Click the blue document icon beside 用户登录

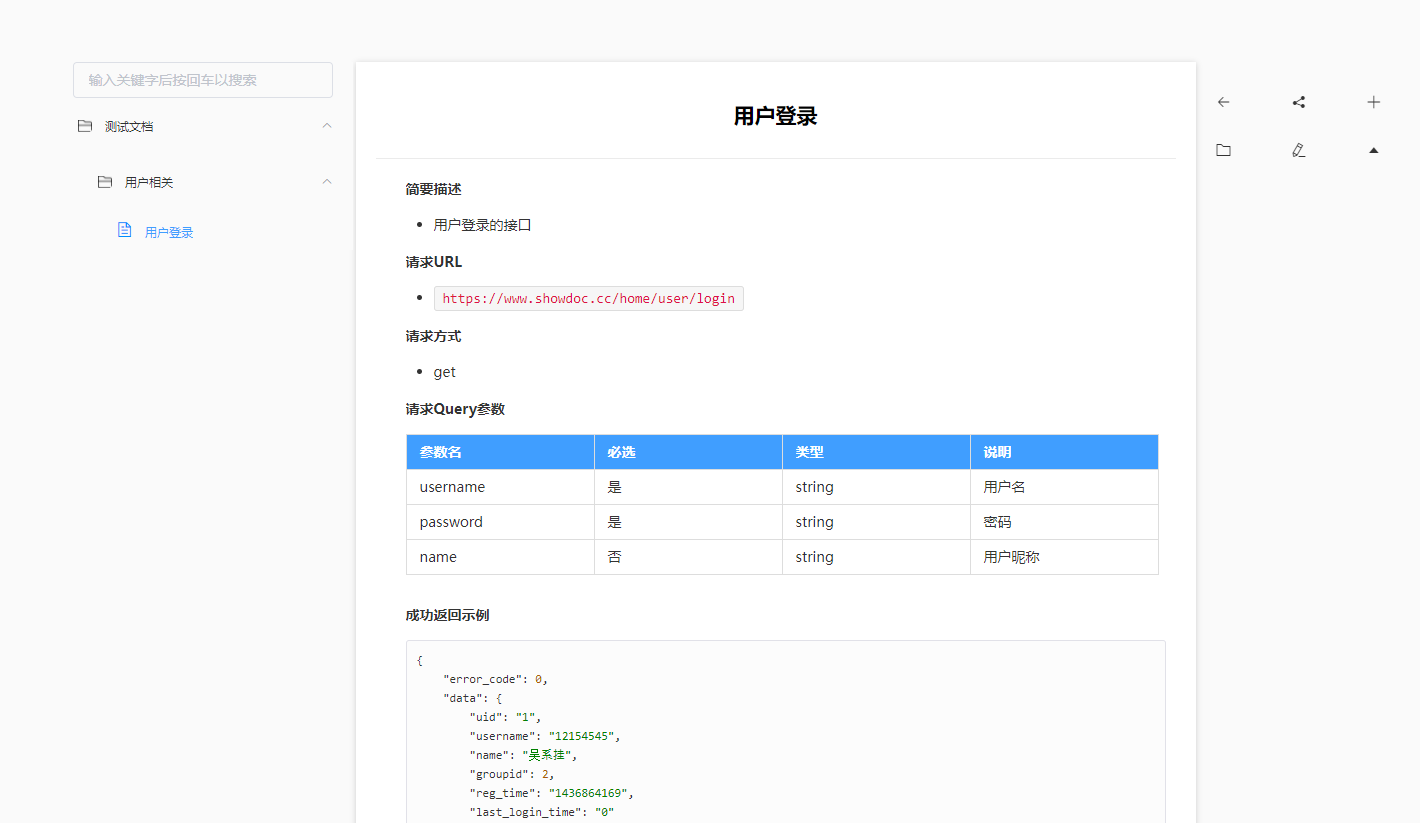pyautogui.click(x=124, y=229)
